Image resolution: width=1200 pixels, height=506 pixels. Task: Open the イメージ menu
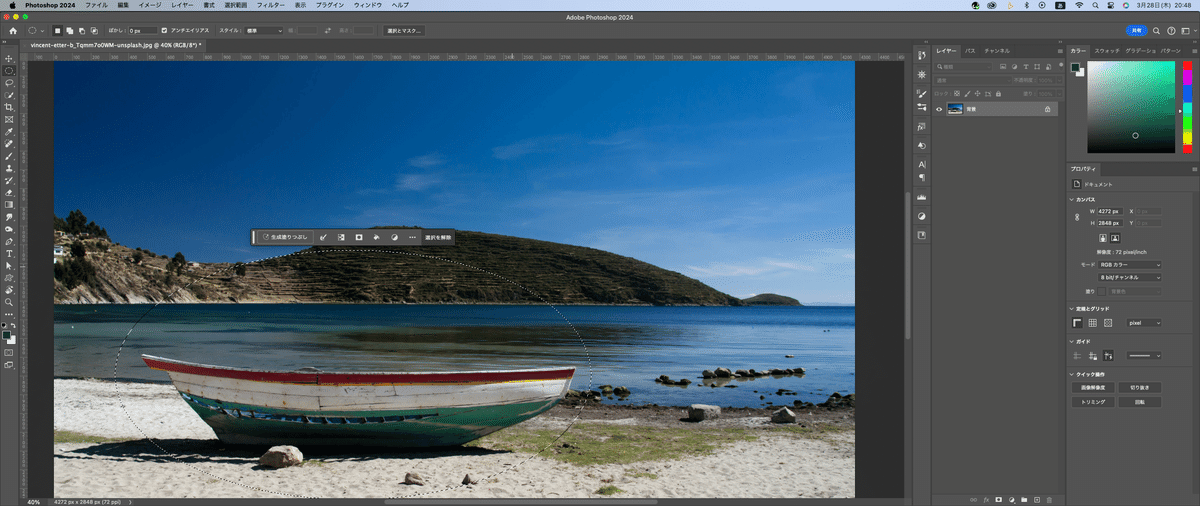pos(149,5)
